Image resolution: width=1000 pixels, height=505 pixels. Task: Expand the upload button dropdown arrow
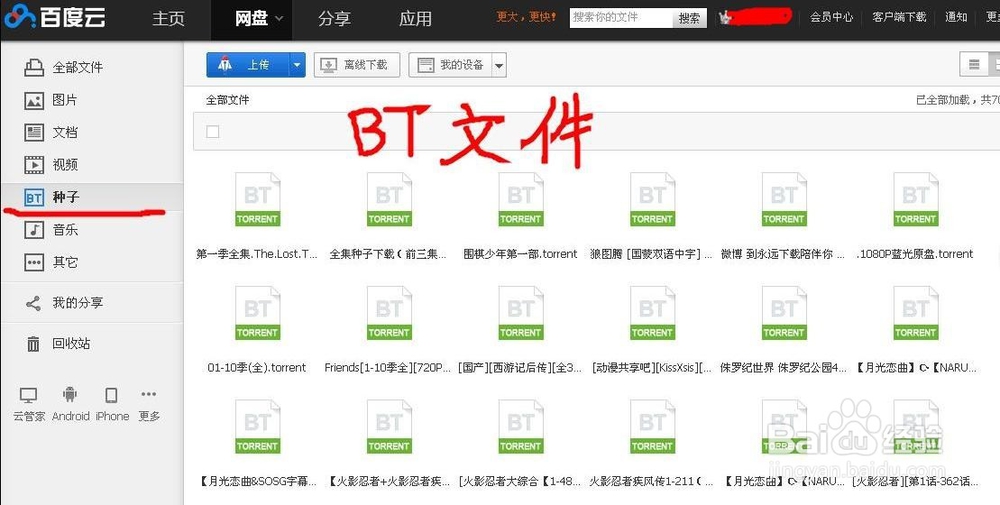point(297,65)
